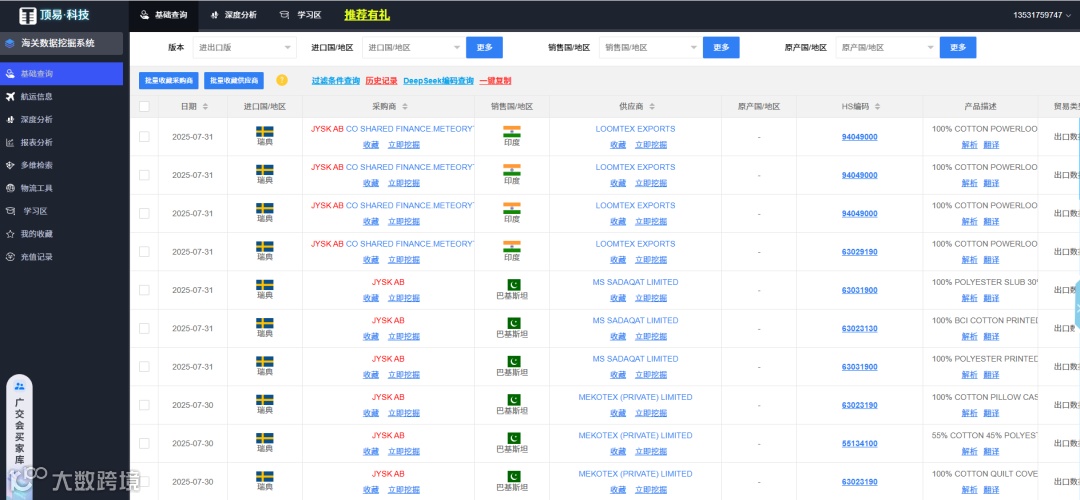Click 批量收藏供应商 button
Image resolution: width=1080 pixels, height=500 pixels.
coord(234,81)
